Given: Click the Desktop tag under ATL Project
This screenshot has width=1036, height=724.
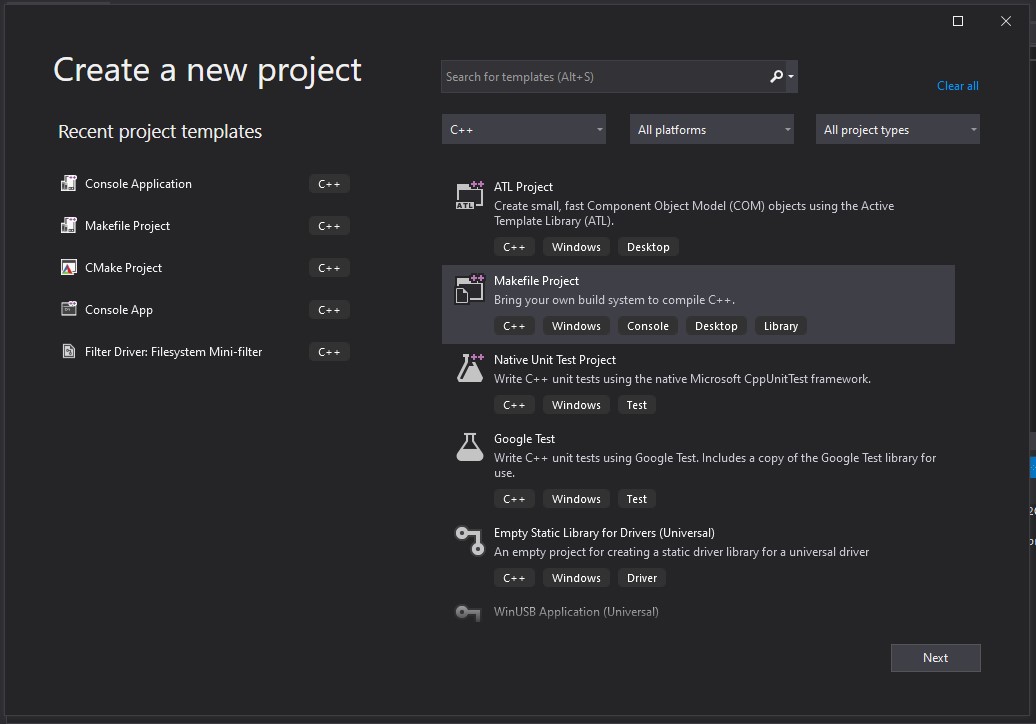Looking at the screenshot, I should pyautogui.click(x=648, y=247).
